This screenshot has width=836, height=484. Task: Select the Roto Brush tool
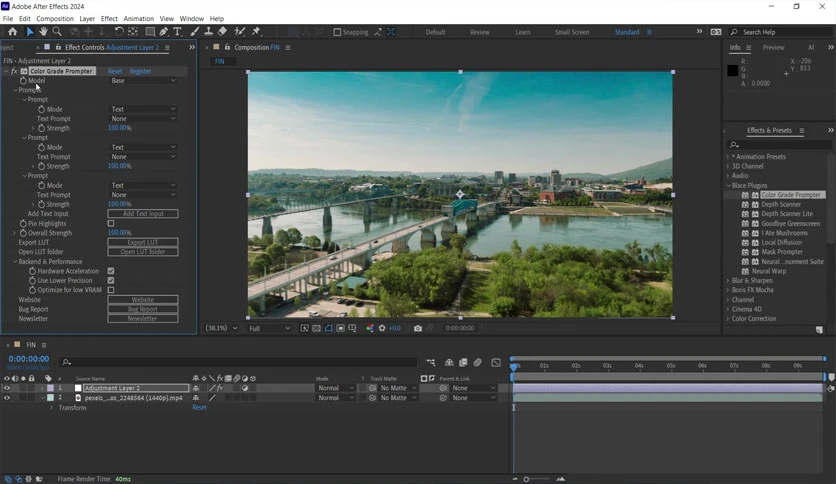click(x=240, y=32)
